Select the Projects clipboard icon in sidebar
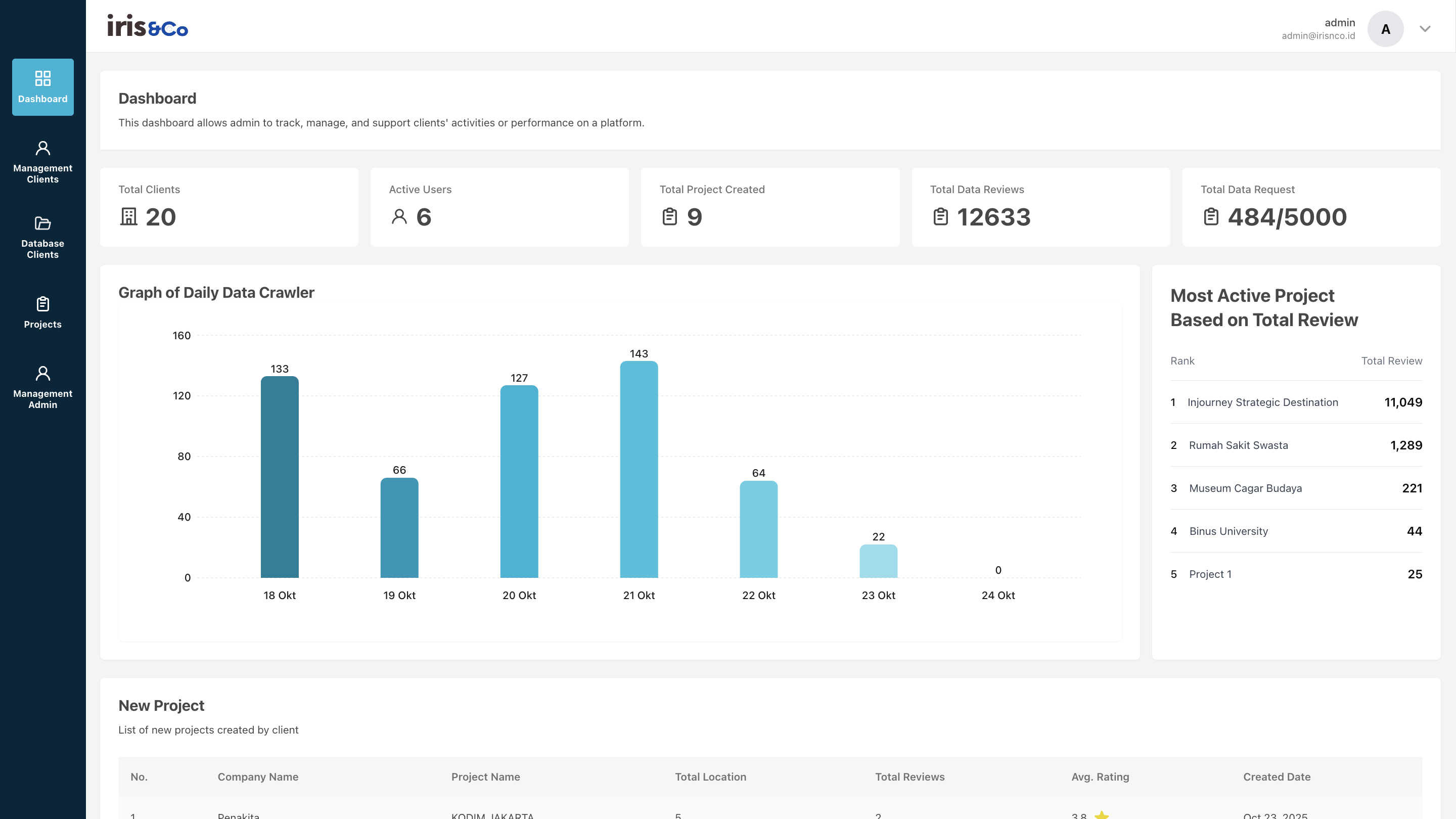 42,303
